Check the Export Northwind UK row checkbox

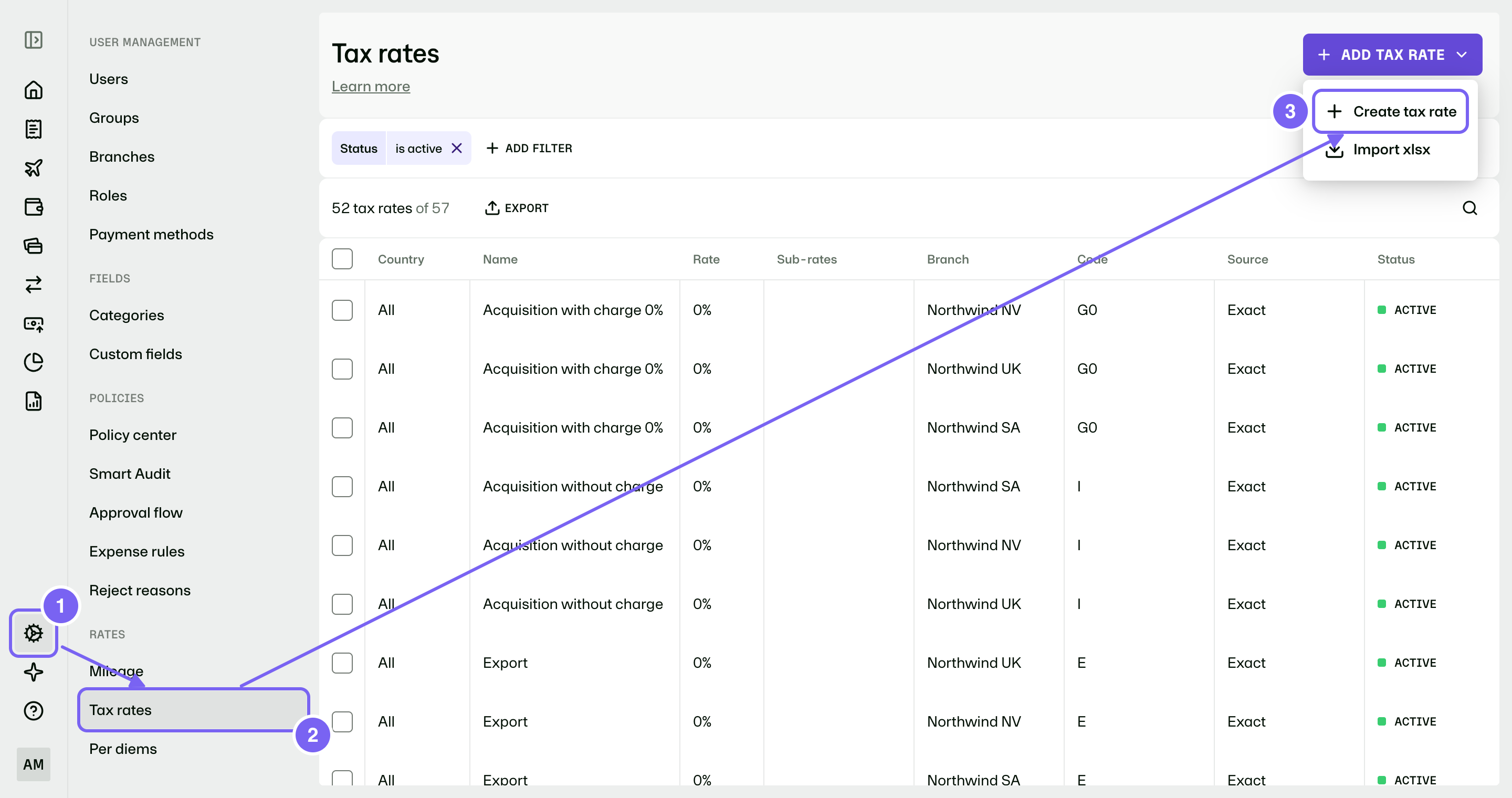coord(342,663)
